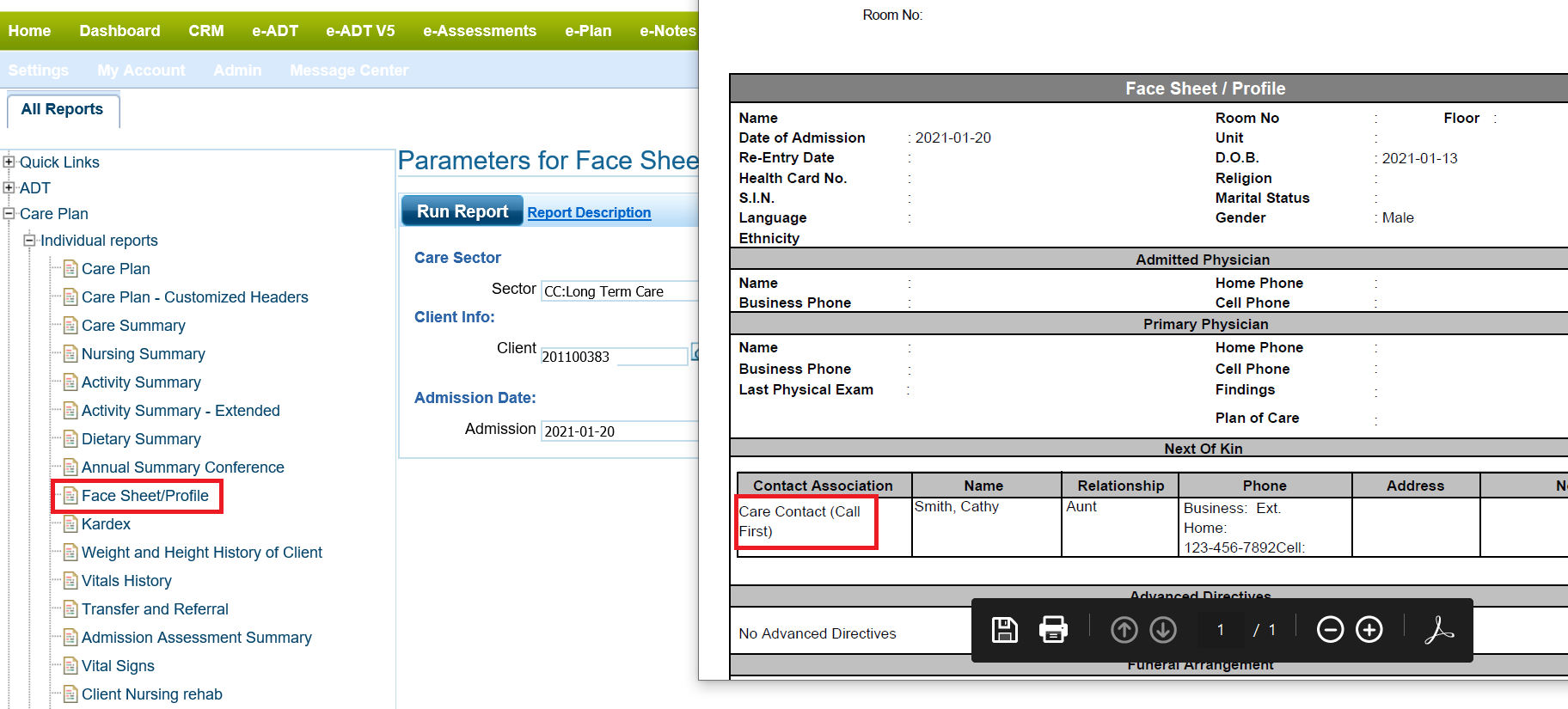This screenshot has width=1568, height=709.
Task: Go to previous page in PDF viewer
Action: pyautogui.click(x=1124, y=630)
